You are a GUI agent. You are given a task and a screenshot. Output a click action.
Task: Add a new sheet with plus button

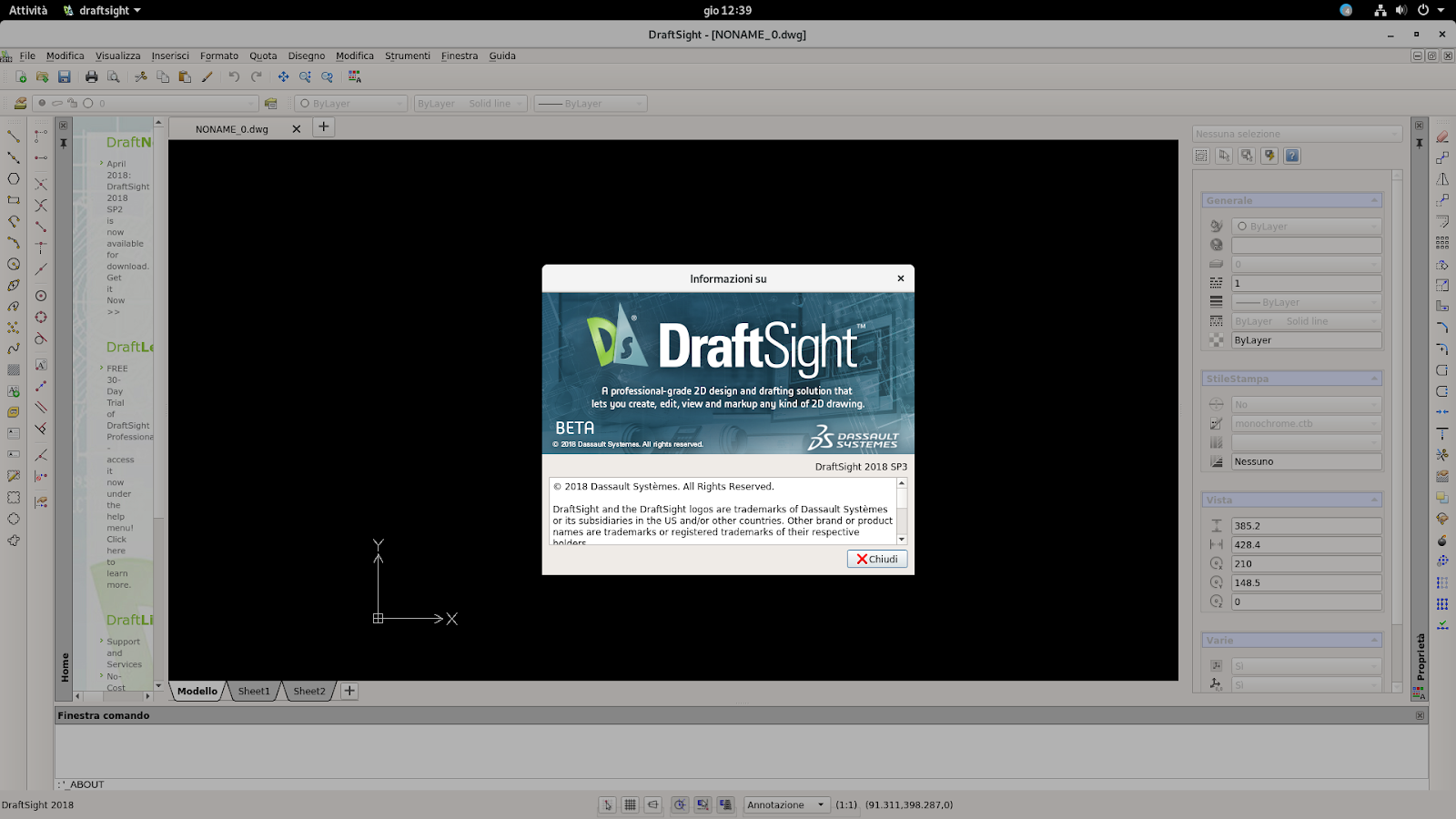(x=349, y=692)
